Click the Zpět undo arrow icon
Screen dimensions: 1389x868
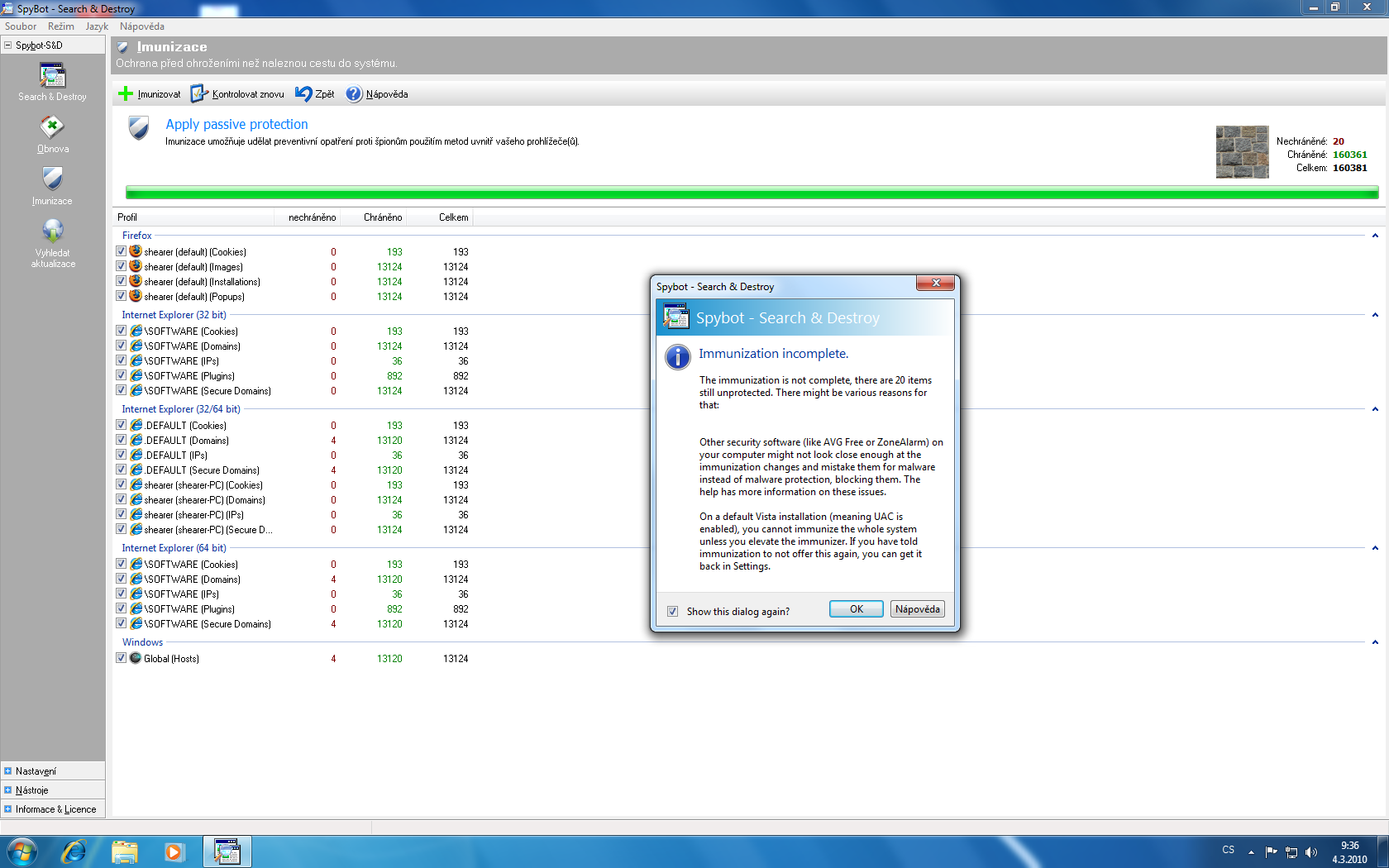[x=303, y=94]
